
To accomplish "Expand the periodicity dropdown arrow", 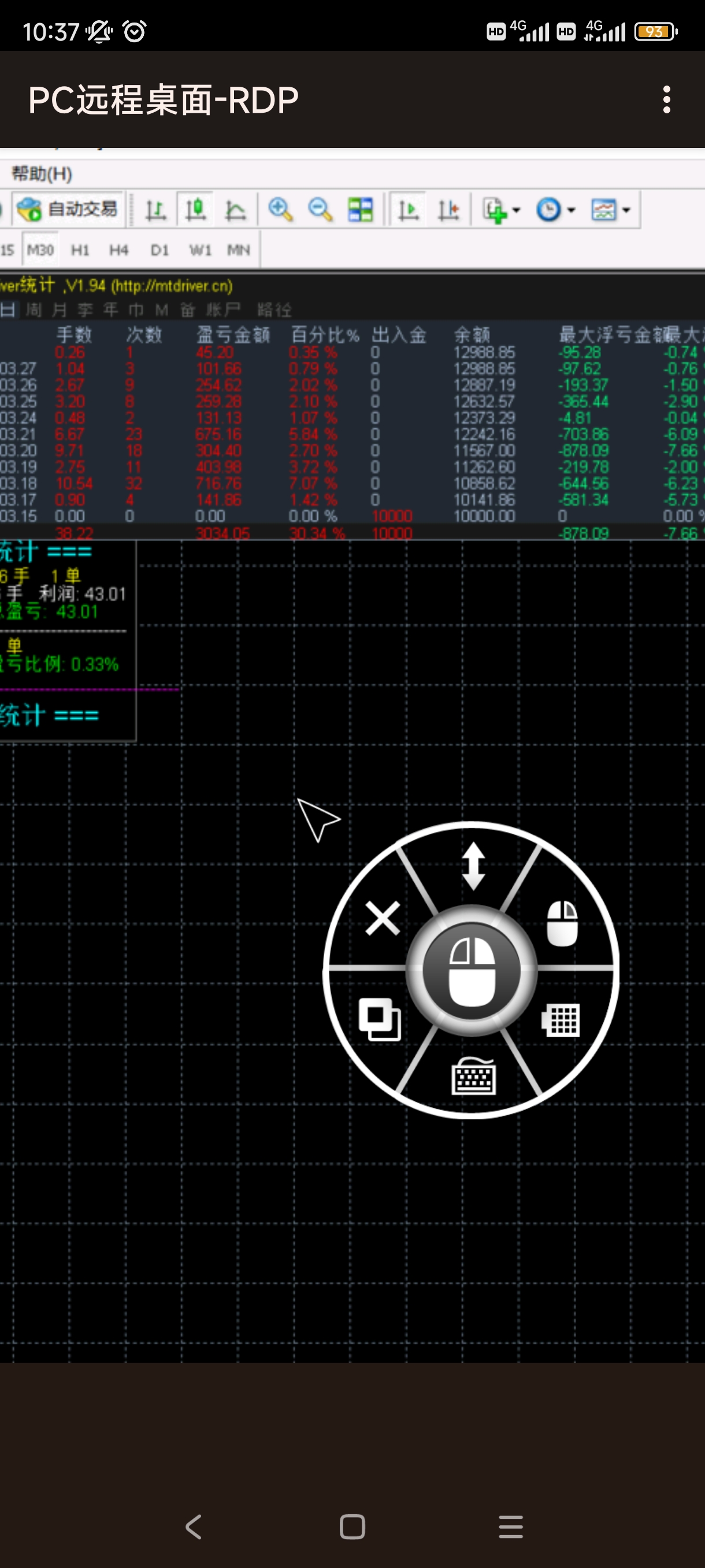I will [570, 210].
